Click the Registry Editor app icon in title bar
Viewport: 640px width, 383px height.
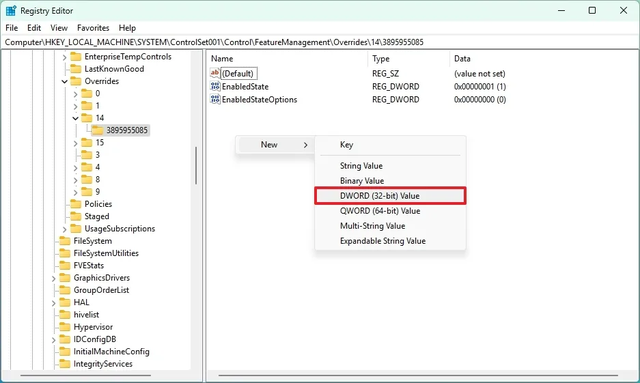[11, 11]
